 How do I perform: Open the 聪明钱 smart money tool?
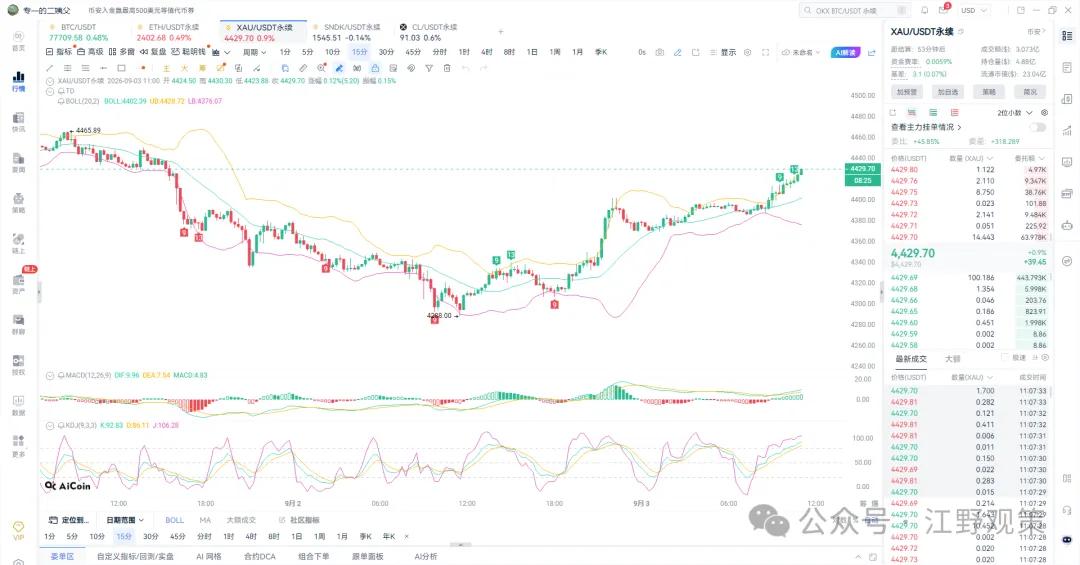[188, 52]
